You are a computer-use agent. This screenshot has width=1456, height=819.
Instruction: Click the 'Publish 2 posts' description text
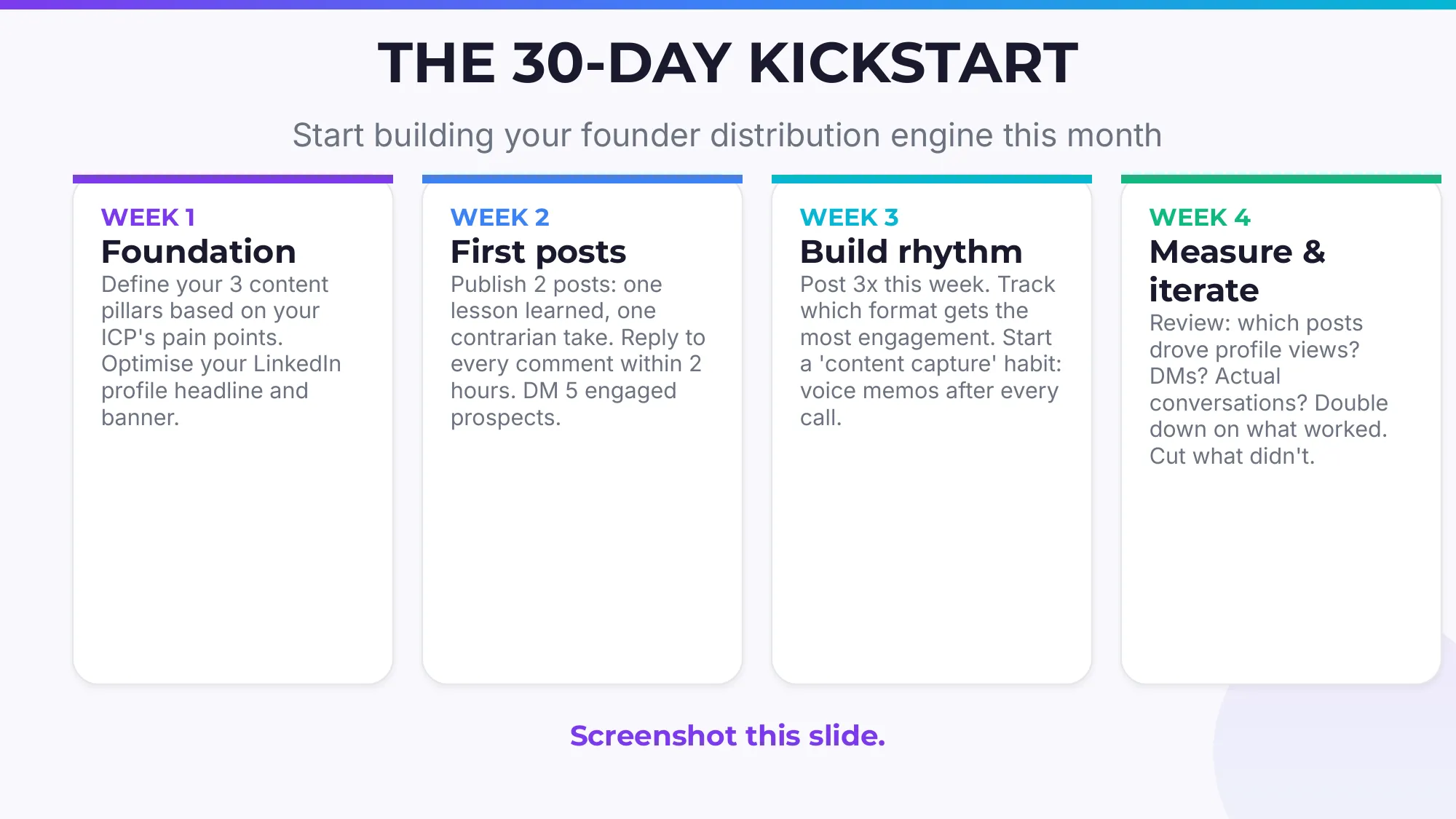(577, 350)
